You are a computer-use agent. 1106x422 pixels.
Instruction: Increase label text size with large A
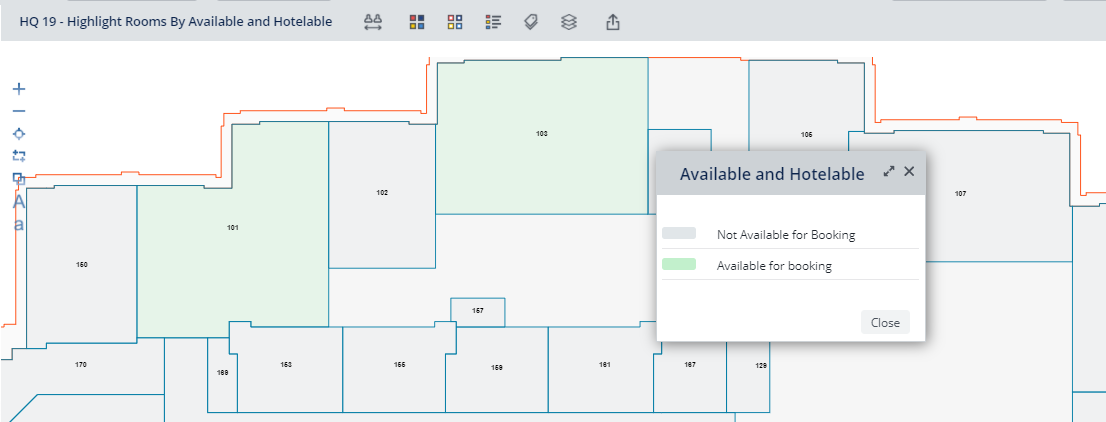pos(18,202)
